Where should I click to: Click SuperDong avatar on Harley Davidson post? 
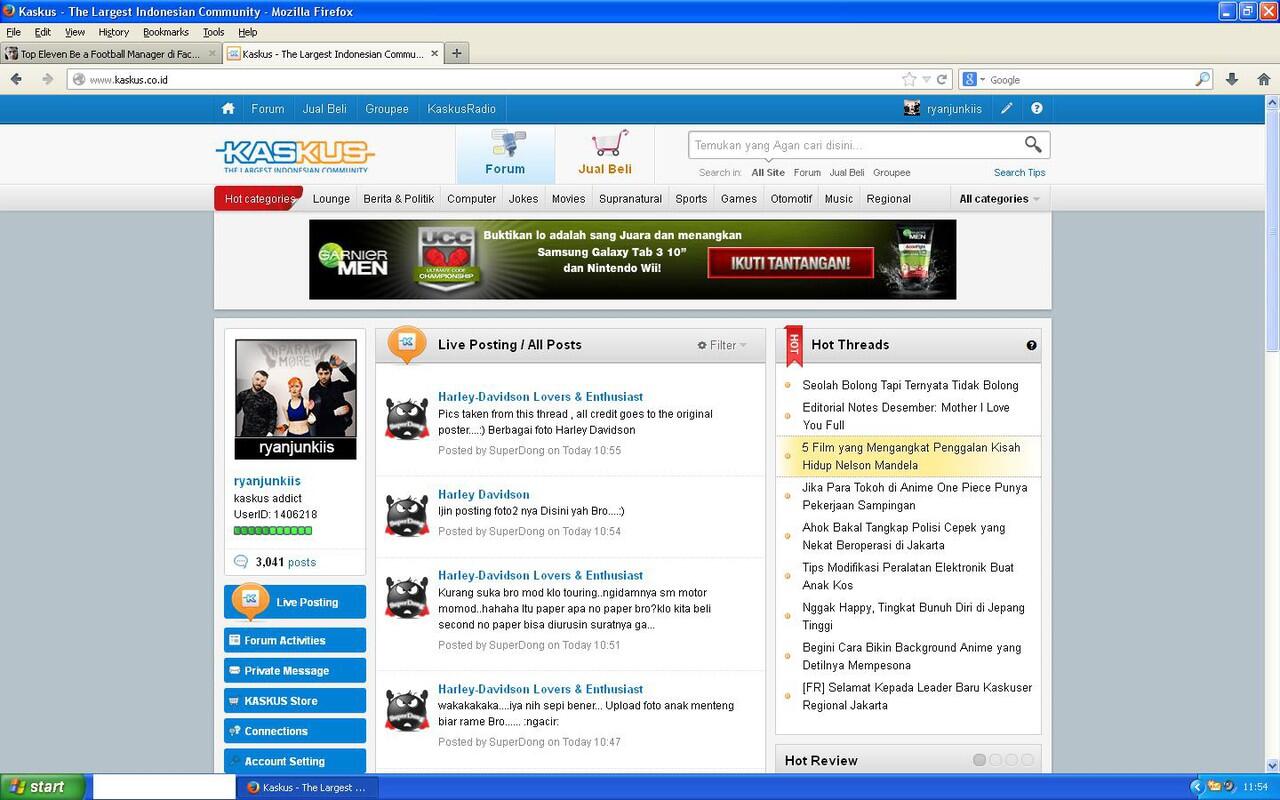pos(407,516)
